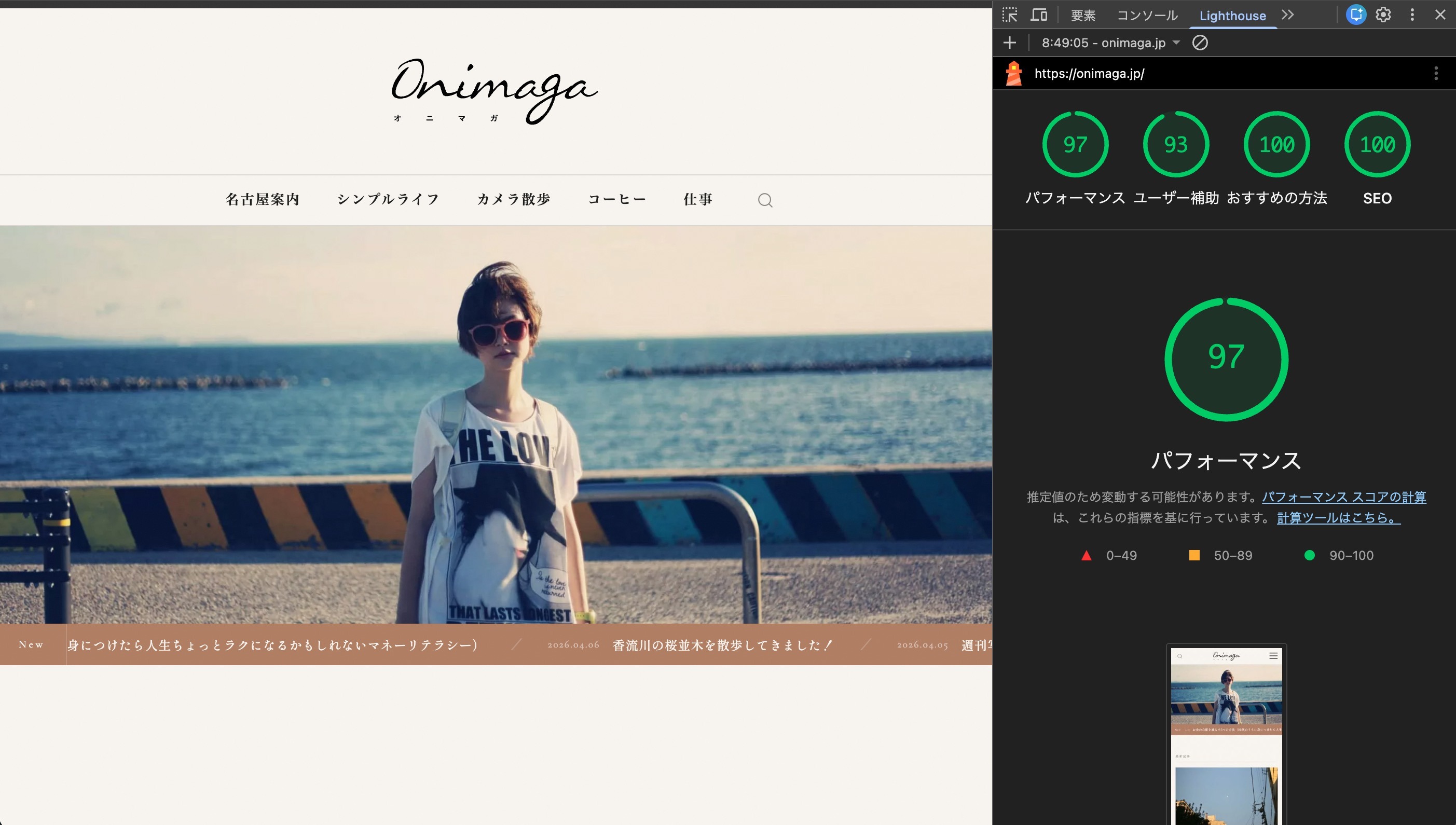This screenshot has height=825, width=1456.
Task: Expand the 8:49:05 onimaga.jp report dropdown
Action: (x=1110, y=43)
